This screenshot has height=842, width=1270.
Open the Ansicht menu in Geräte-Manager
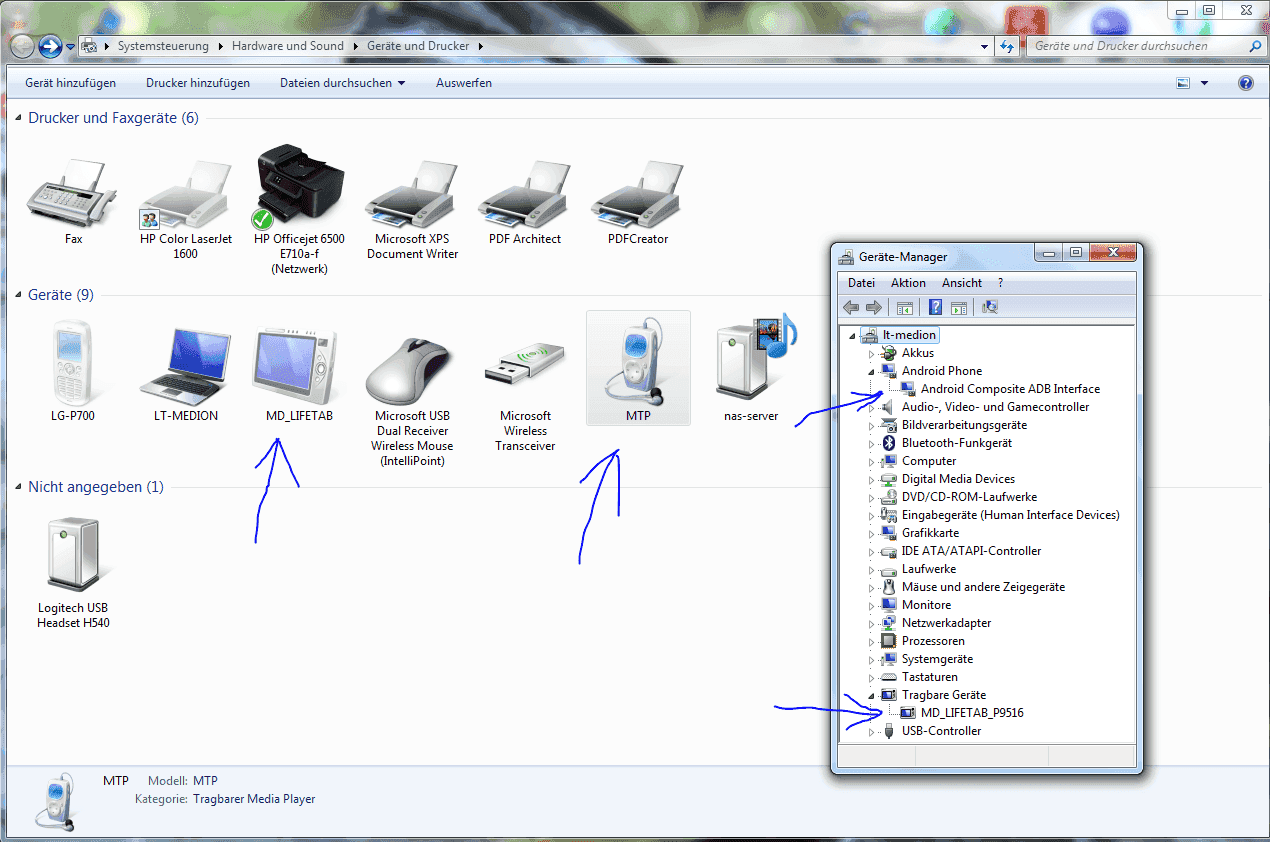962,283
